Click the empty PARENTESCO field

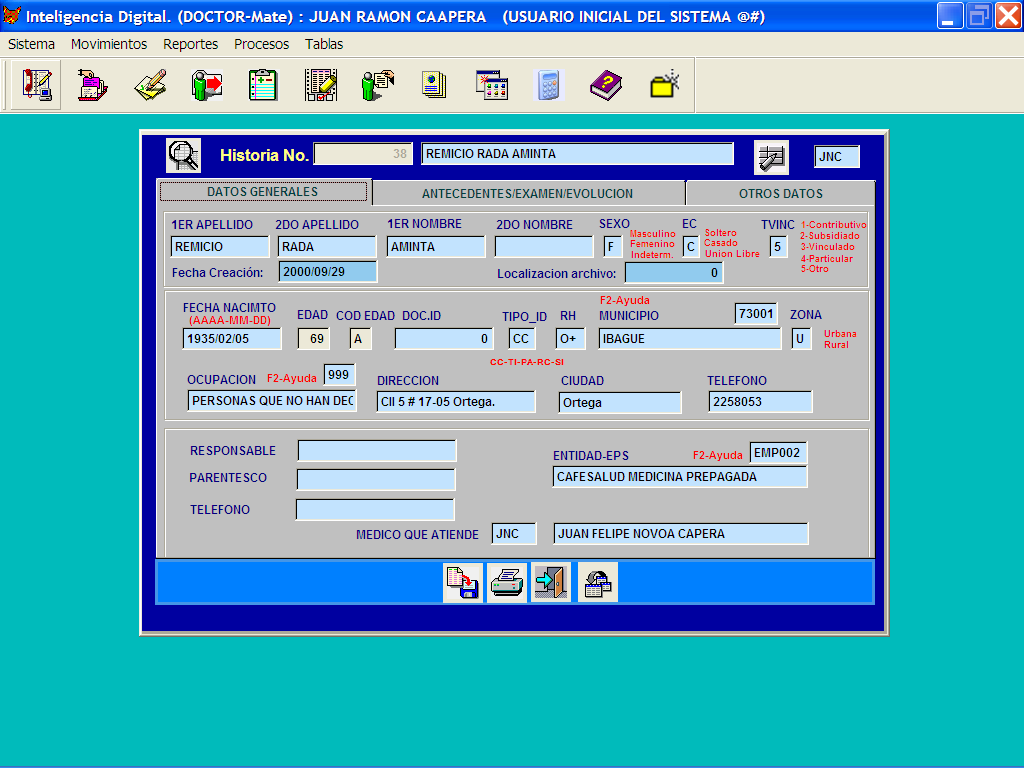376,479
